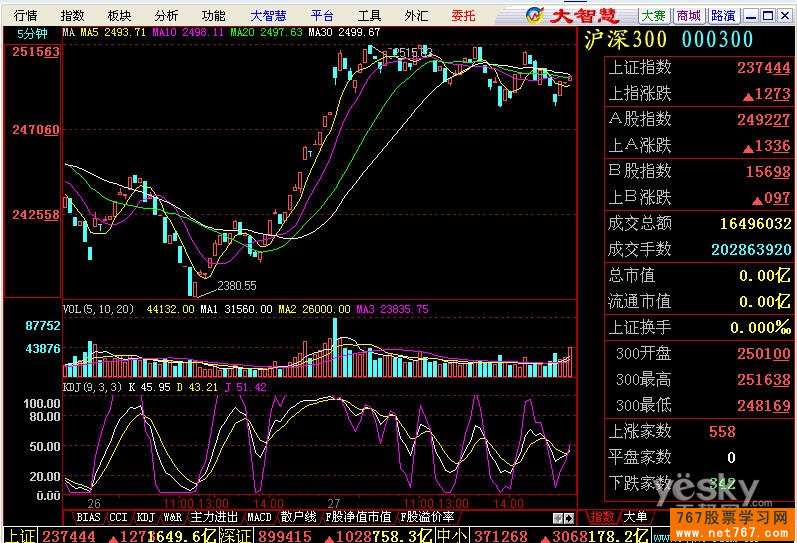Click the 300开盘 value 250100
The image size is (797, 543).
[x=764, y=353]
